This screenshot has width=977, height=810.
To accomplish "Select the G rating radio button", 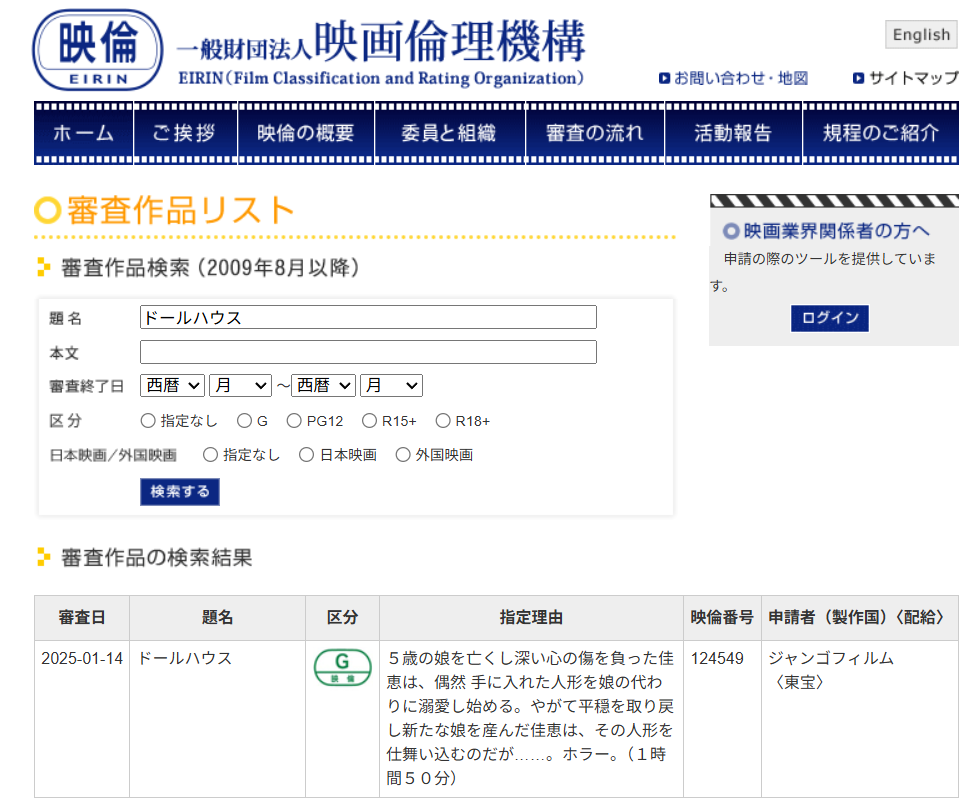I will tap(244, 421).
